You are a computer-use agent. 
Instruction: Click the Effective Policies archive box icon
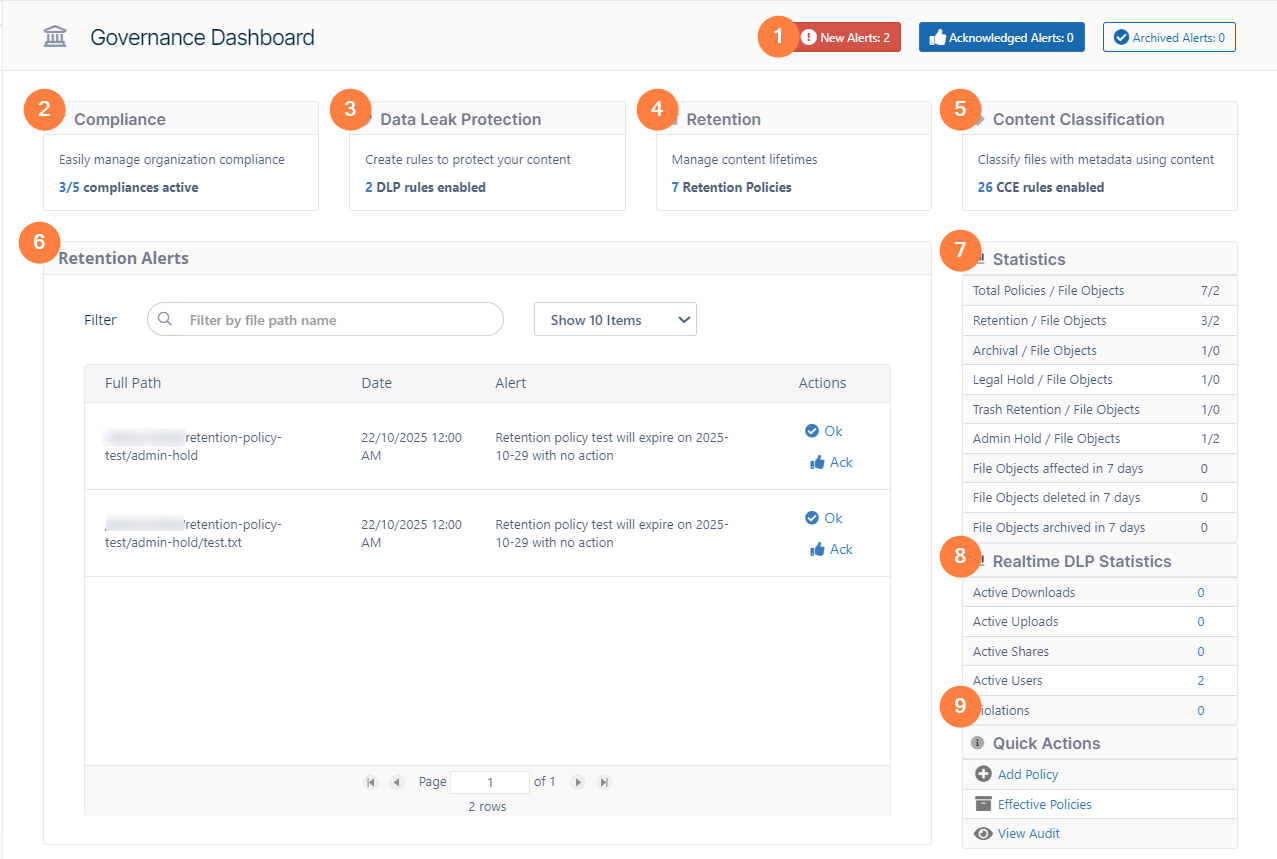point(983,804)
